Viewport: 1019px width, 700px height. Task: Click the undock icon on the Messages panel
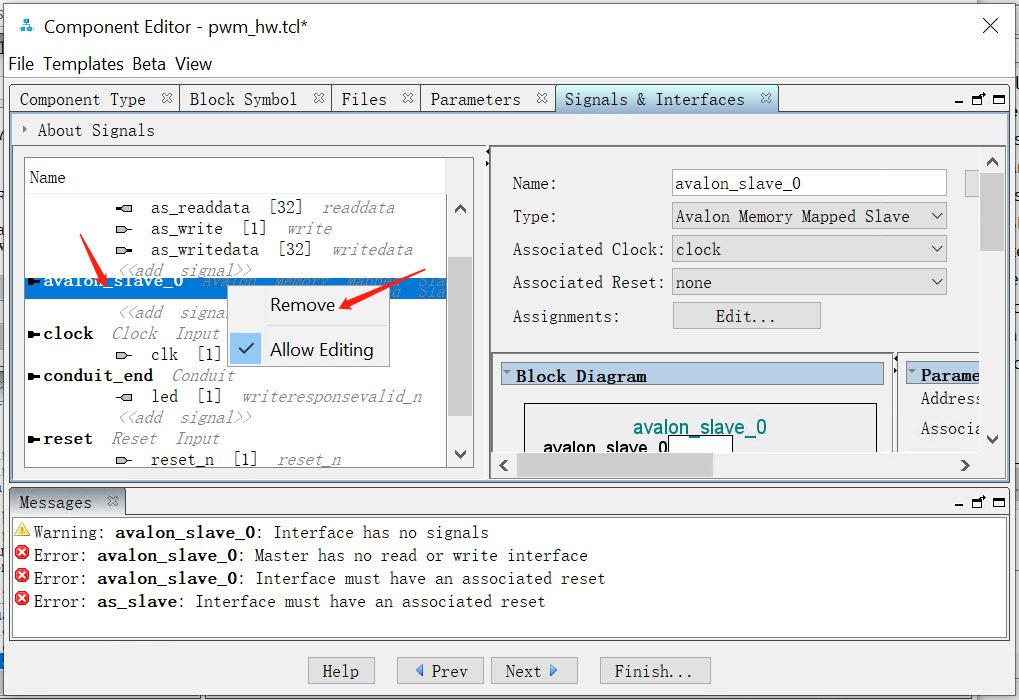[978, 501]
